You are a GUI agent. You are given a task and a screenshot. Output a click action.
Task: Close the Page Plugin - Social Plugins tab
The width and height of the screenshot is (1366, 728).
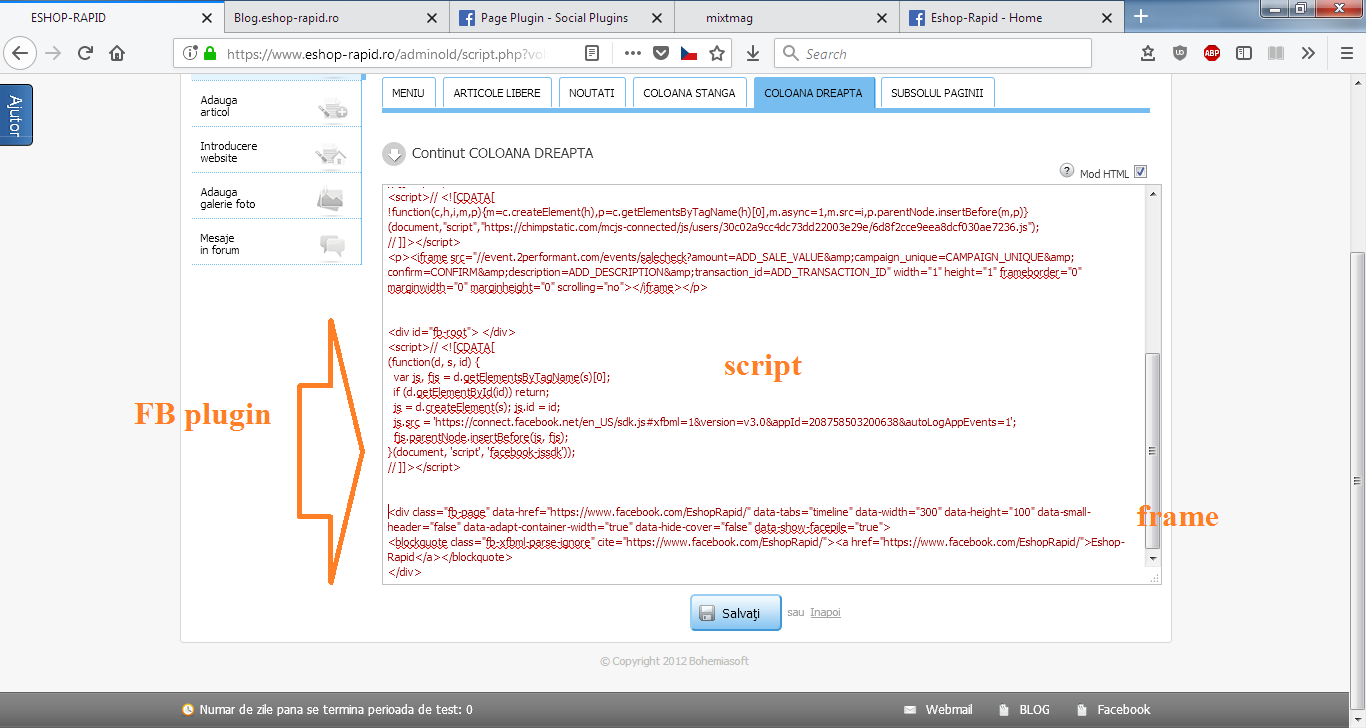click(657, 18)
